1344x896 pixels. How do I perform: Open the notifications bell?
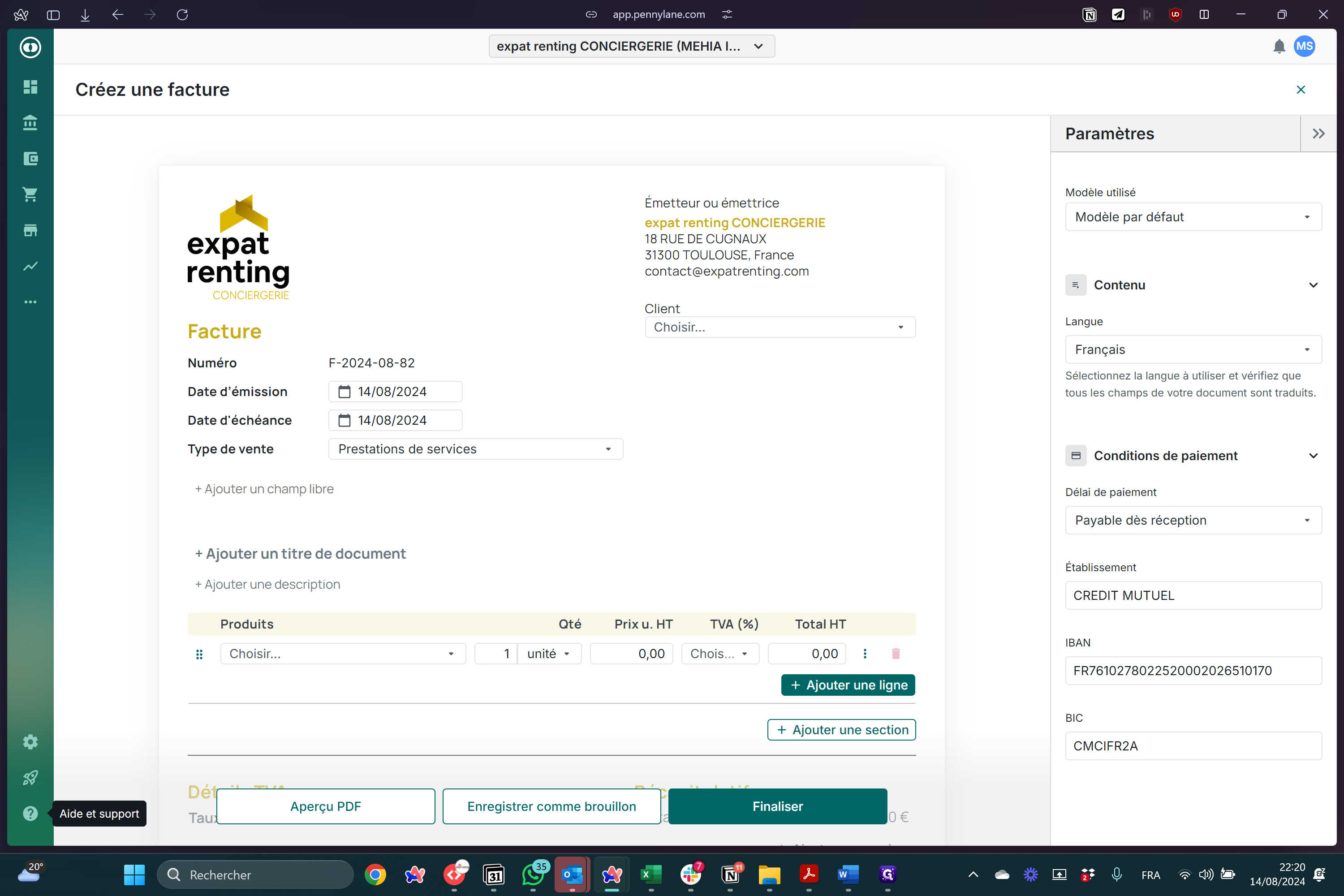click(x=1279, y=46)
